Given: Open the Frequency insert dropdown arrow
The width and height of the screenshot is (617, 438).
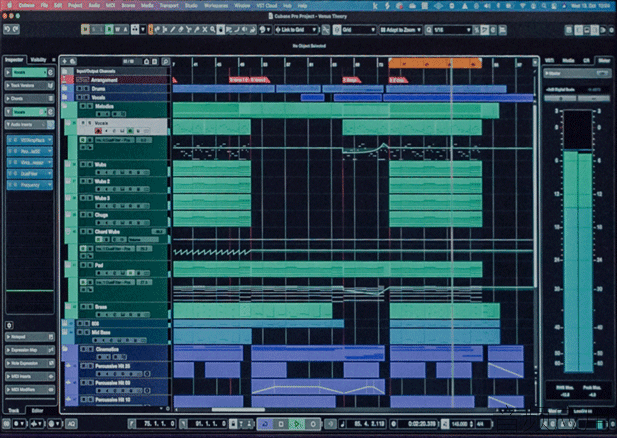Looking at the screenshot, I should pyautogui.click(x=50, y=185).
